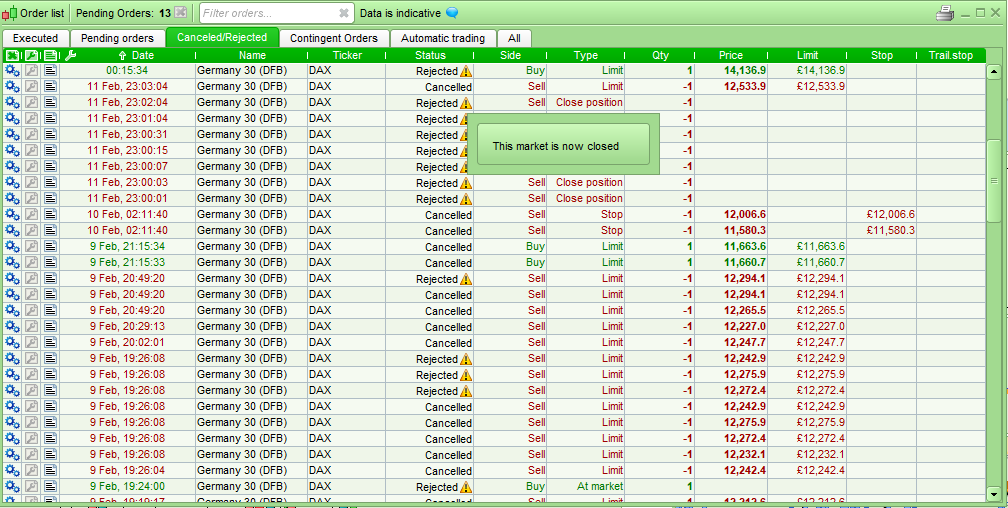1008x508 pixels.
Task: Cancel all pending orders using the icon beside 13
Action: point(181,13)
